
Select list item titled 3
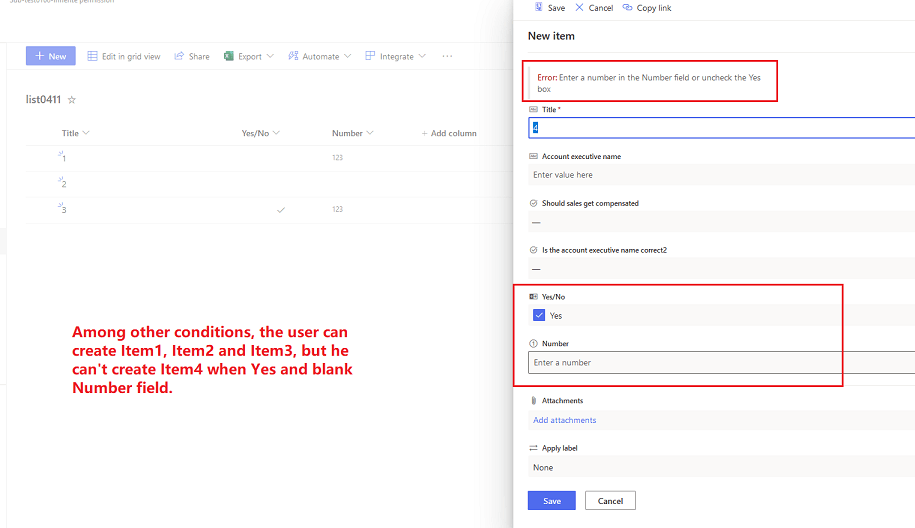(64, 209)
